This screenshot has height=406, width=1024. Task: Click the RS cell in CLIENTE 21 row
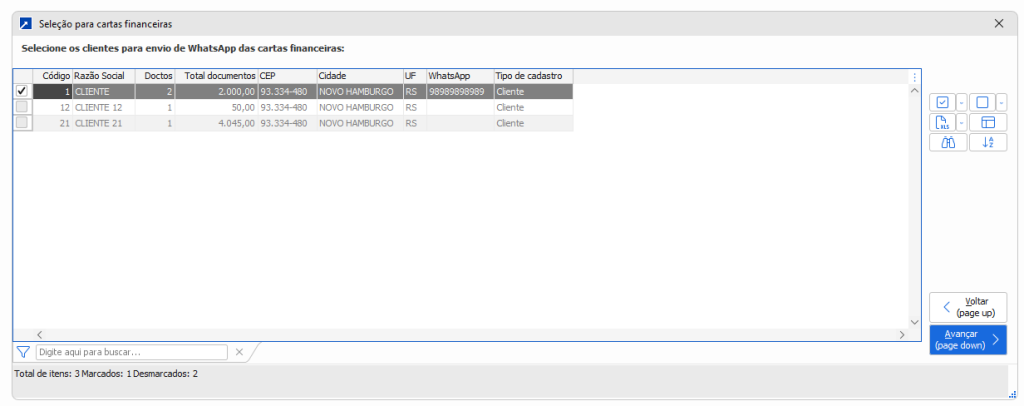click(x=415, y=123)
